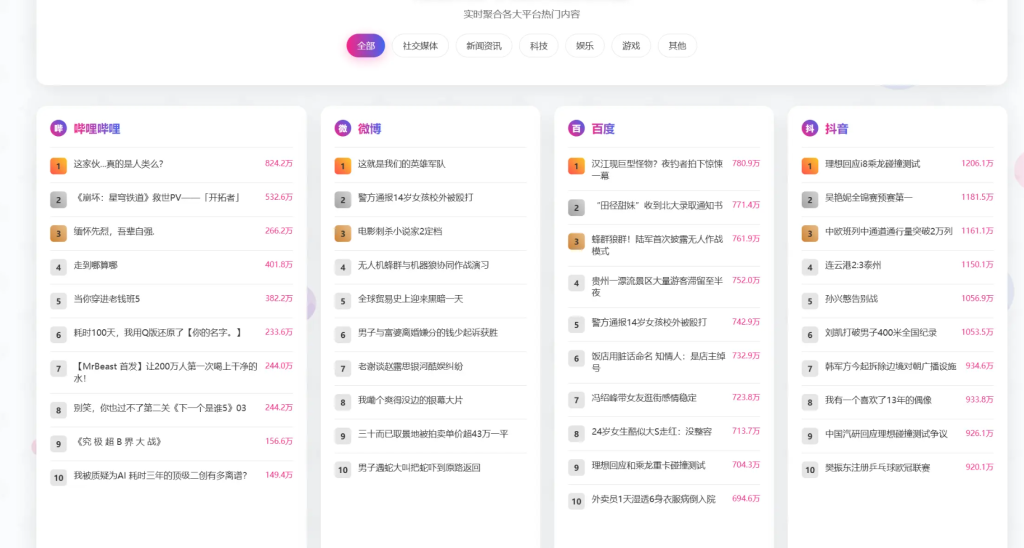Open 《崩坏:星穹铁道》救世PV entry
The width and height of the screenshot is (1024, 548).
point(157,197)
